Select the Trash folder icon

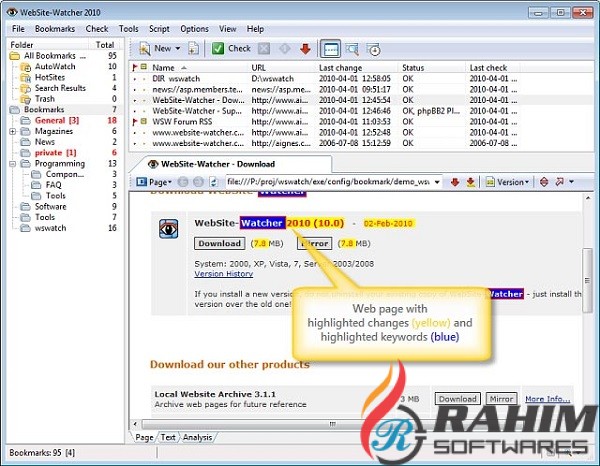point(25,99)
